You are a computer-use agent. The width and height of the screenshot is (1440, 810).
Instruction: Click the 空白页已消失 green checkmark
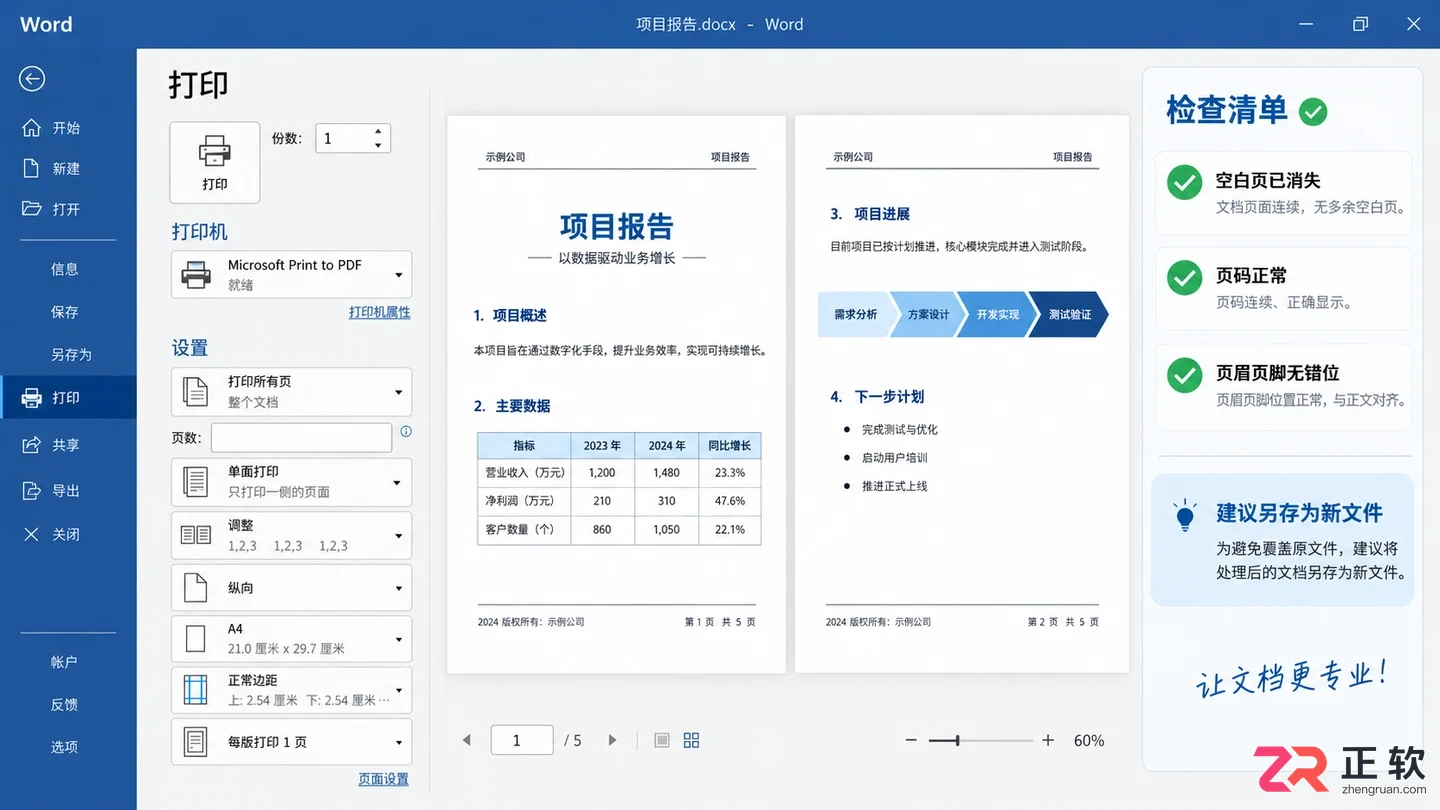[1185, 183]
